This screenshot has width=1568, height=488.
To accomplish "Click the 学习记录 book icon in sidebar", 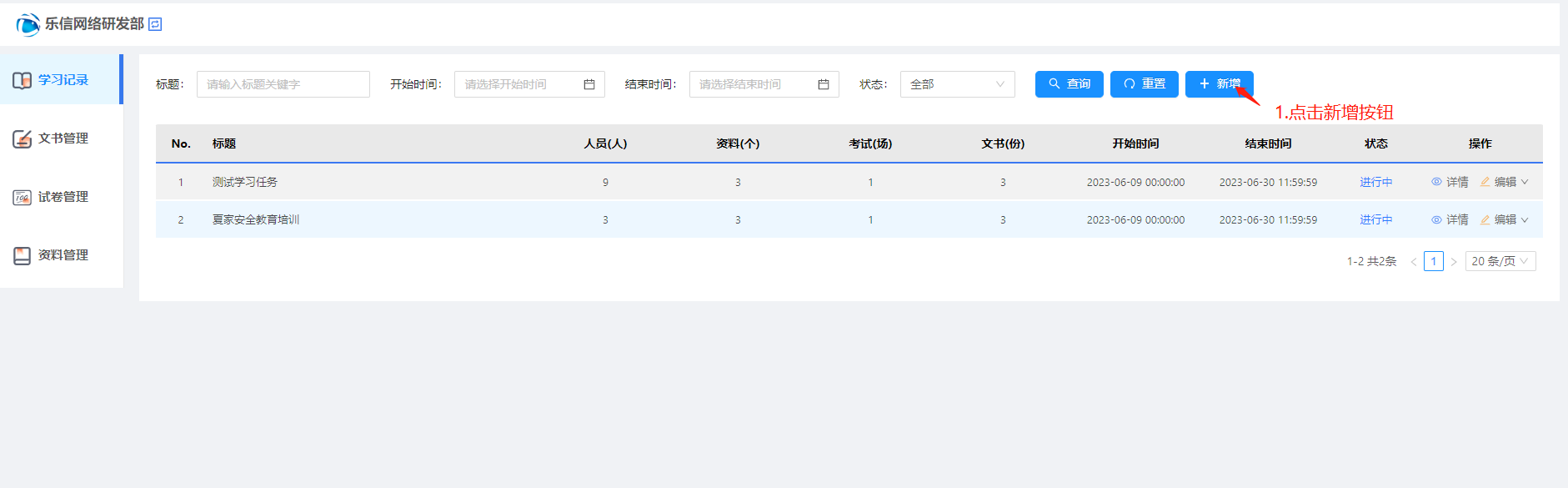I will (22, 80).
